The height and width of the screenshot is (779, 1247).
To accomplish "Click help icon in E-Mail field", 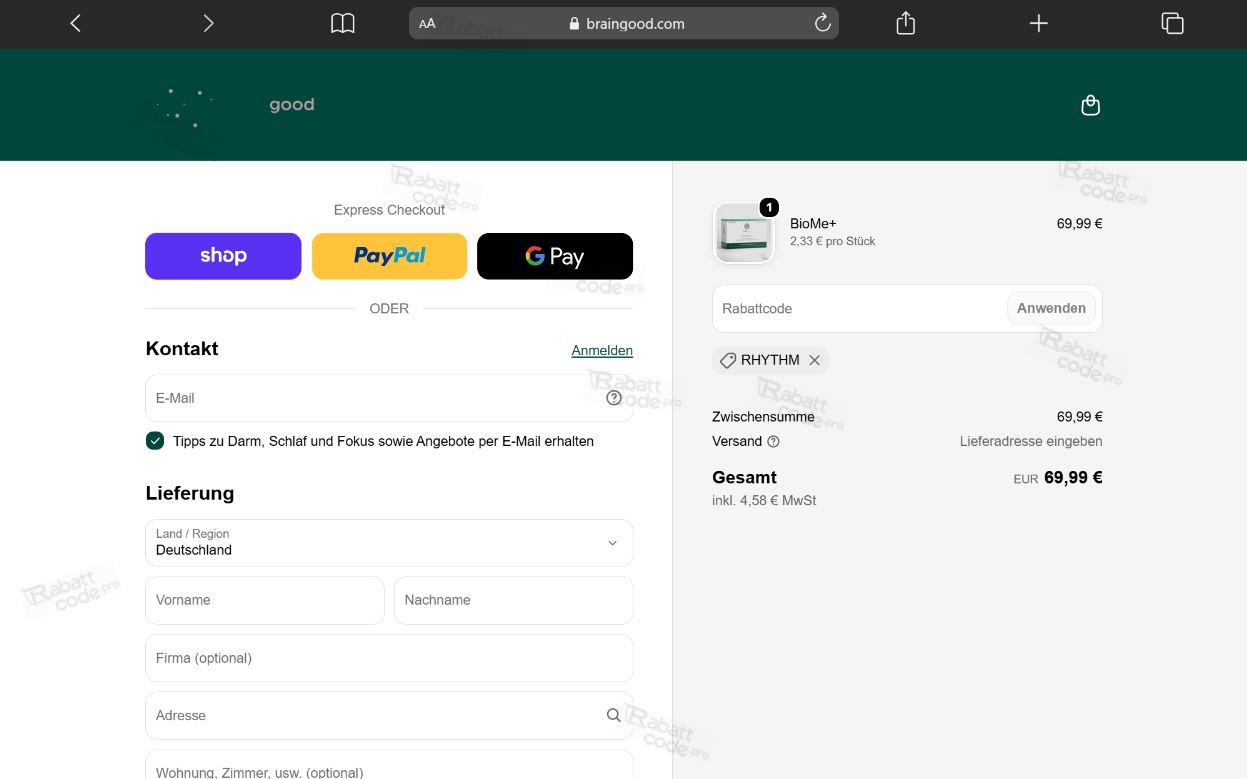I will (x=614, y=398).
